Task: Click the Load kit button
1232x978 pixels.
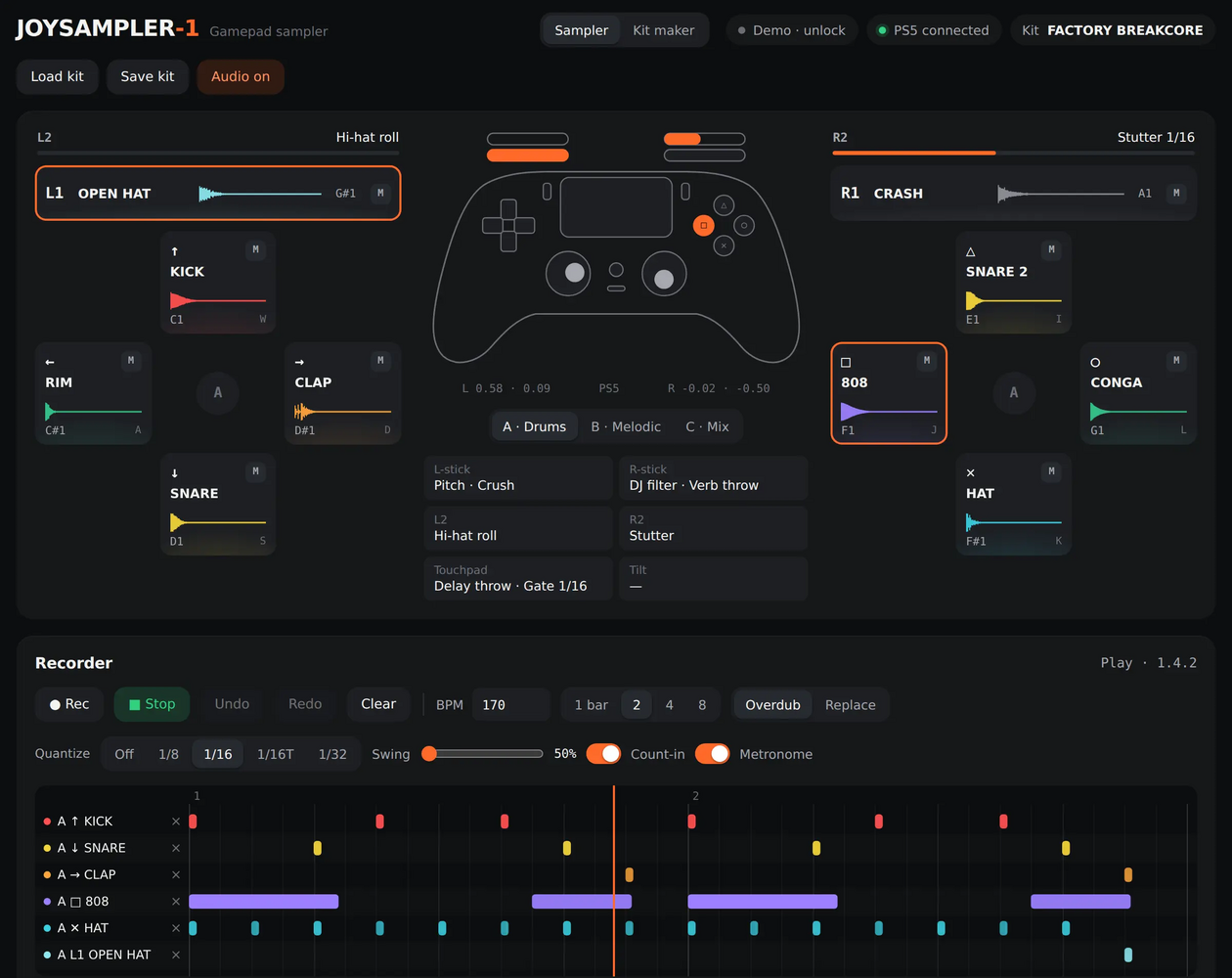Action: pos(58,76)
